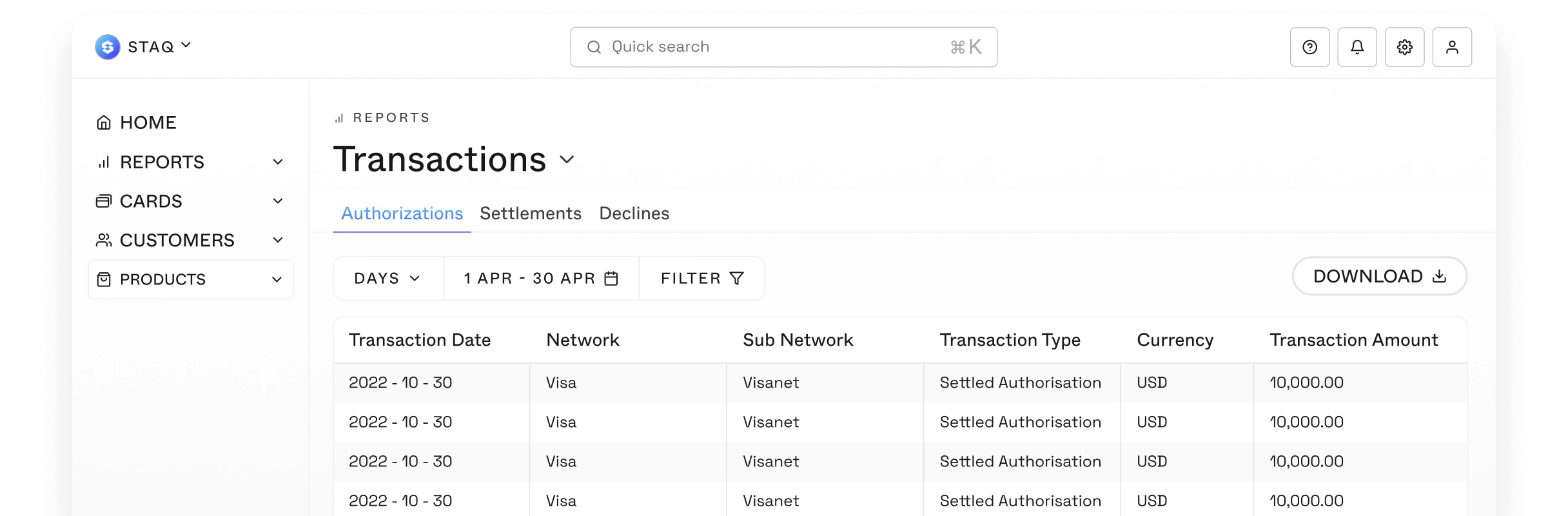This screenshot has width=1568, height=516.
Task: Open the user profile icon
Action: [1452, 47]
